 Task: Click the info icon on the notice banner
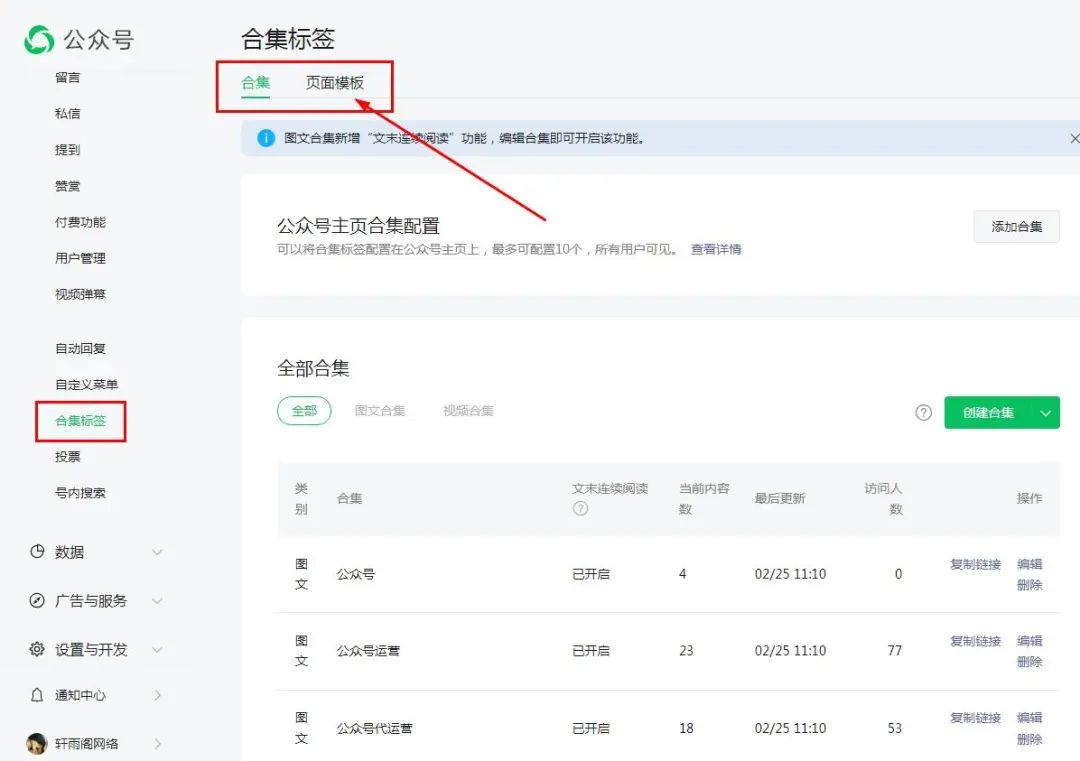(265, 138)
